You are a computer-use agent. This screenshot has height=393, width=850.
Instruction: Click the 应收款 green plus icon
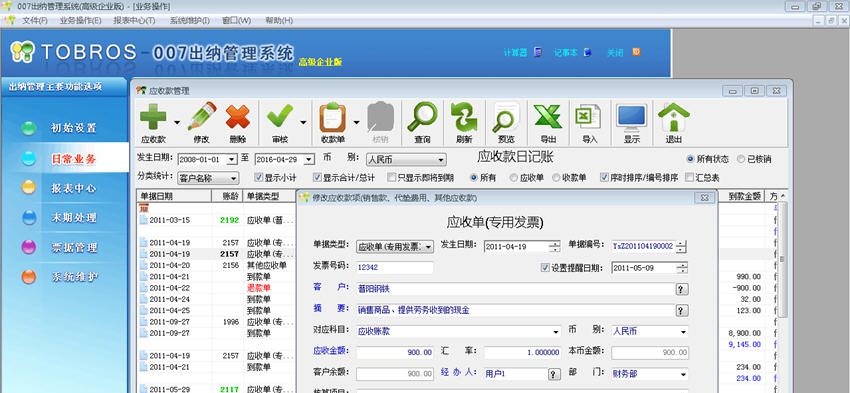click(153, 117)
